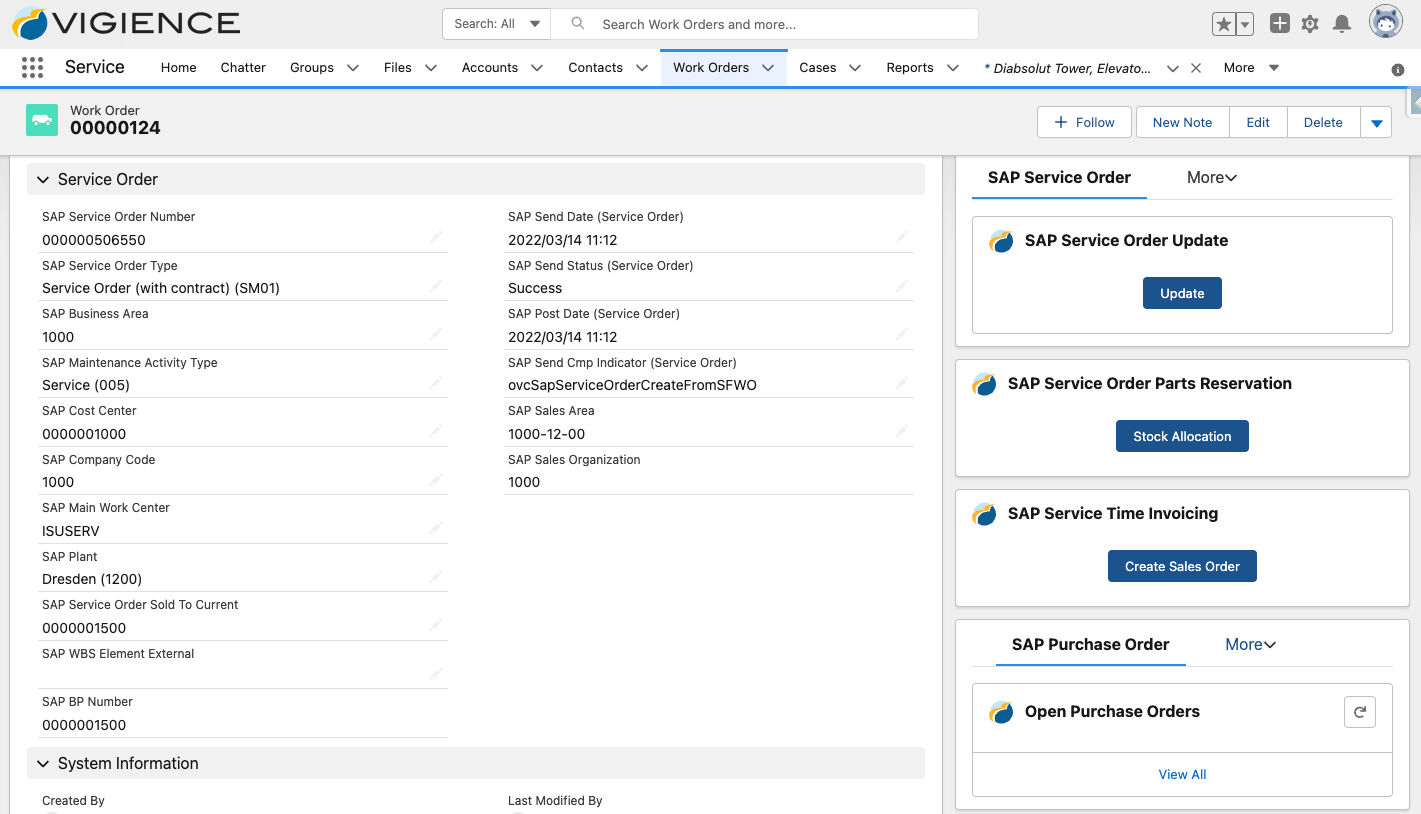Open the favorites list dropdown arrow

pos(1245,24)
